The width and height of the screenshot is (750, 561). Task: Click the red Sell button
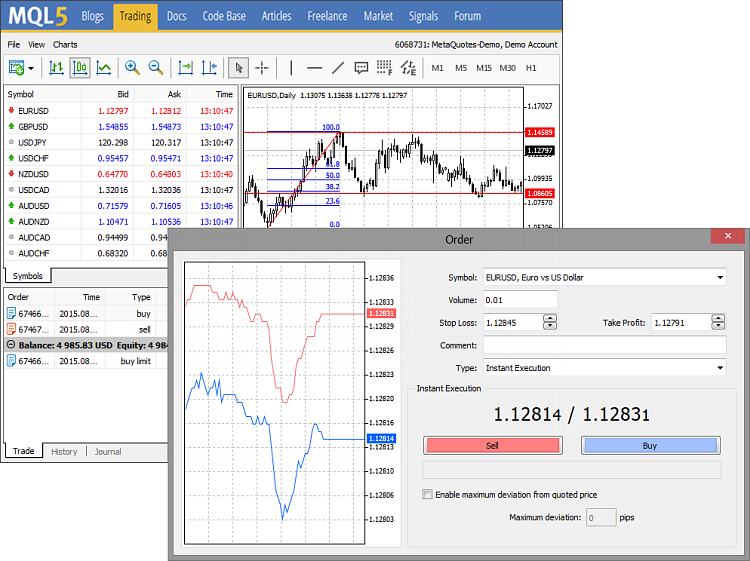coord(492,445)
